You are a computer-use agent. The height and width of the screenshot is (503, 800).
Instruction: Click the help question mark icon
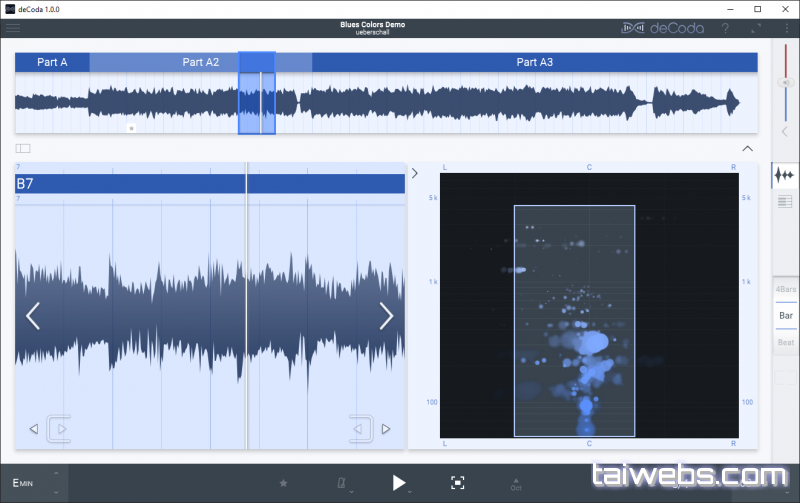725,28
